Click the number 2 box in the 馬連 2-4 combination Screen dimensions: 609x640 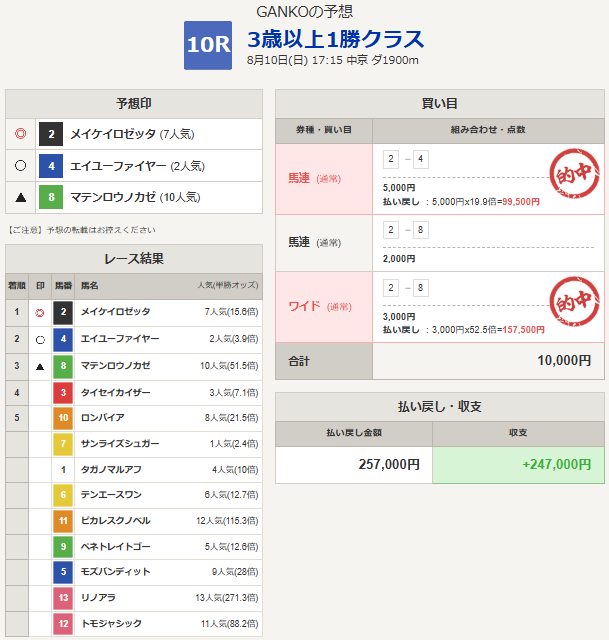[391, 159]
